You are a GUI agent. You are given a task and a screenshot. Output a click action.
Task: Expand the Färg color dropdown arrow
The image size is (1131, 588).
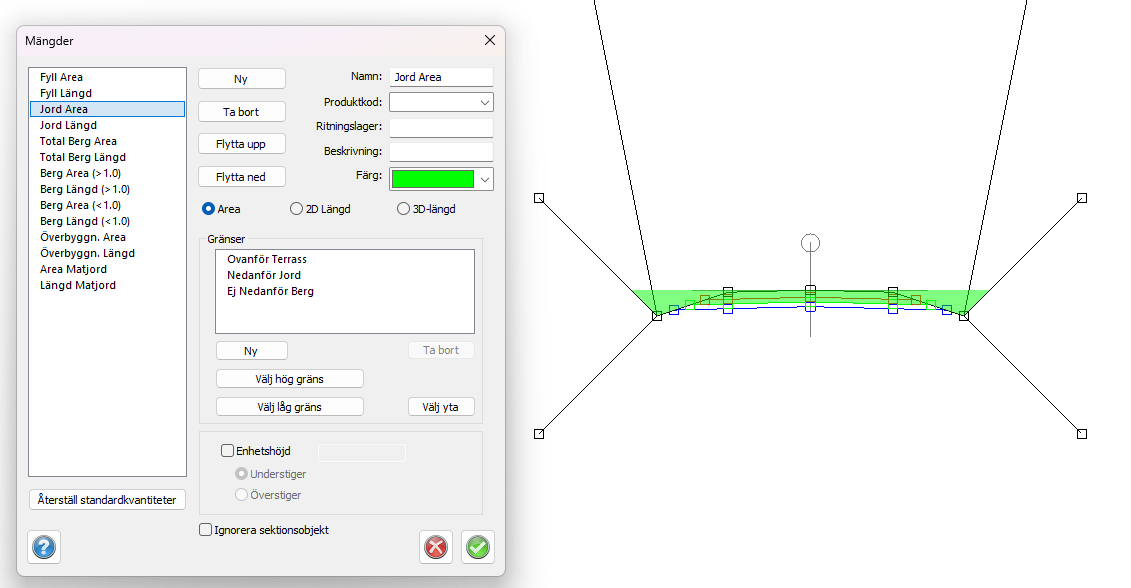click(x=485, y=179)
